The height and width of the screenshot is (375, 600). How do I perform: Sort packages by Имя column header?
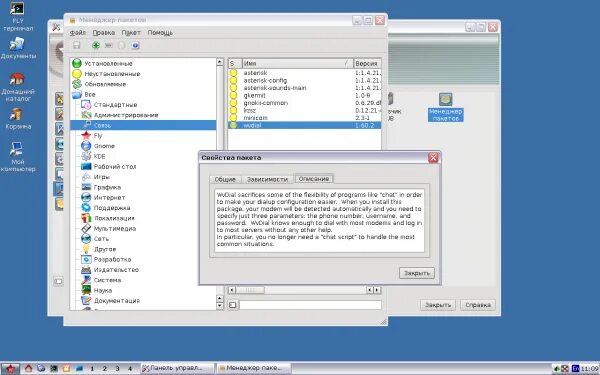click(297, 64)
